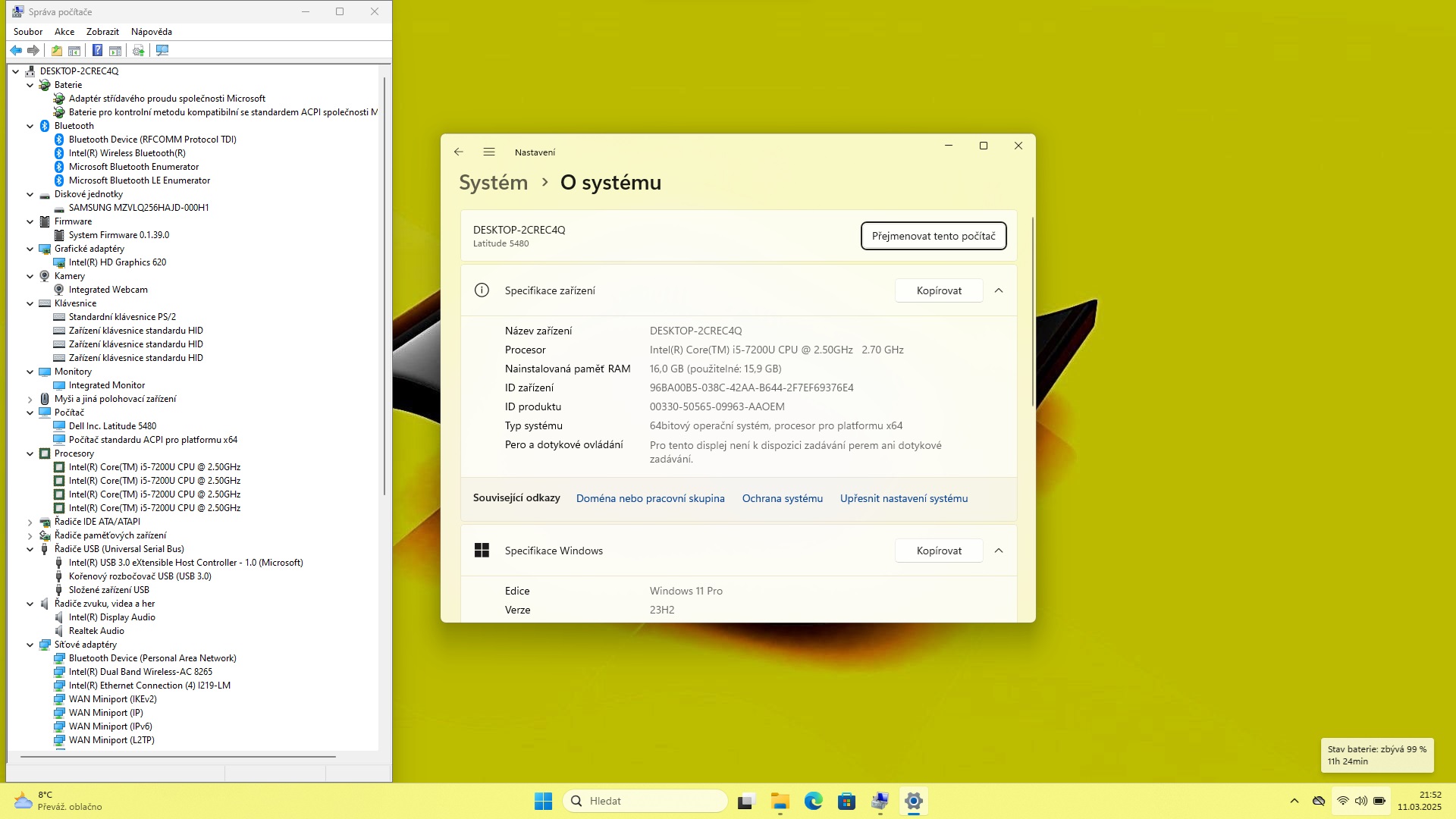Click the speaker volume tray icon

click(x=1361, y=801)
